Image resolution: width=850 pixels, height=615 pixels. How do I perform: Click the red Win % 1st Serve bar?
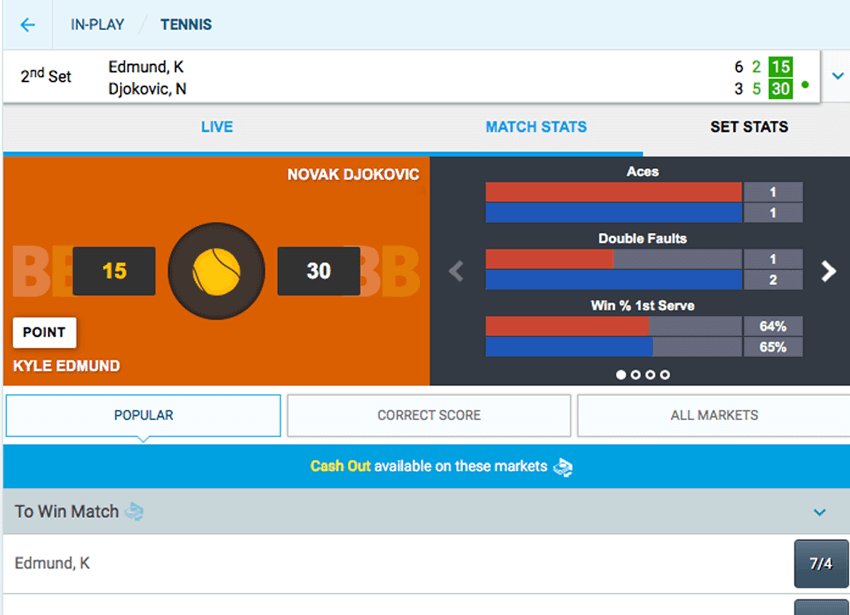[567, 326]
